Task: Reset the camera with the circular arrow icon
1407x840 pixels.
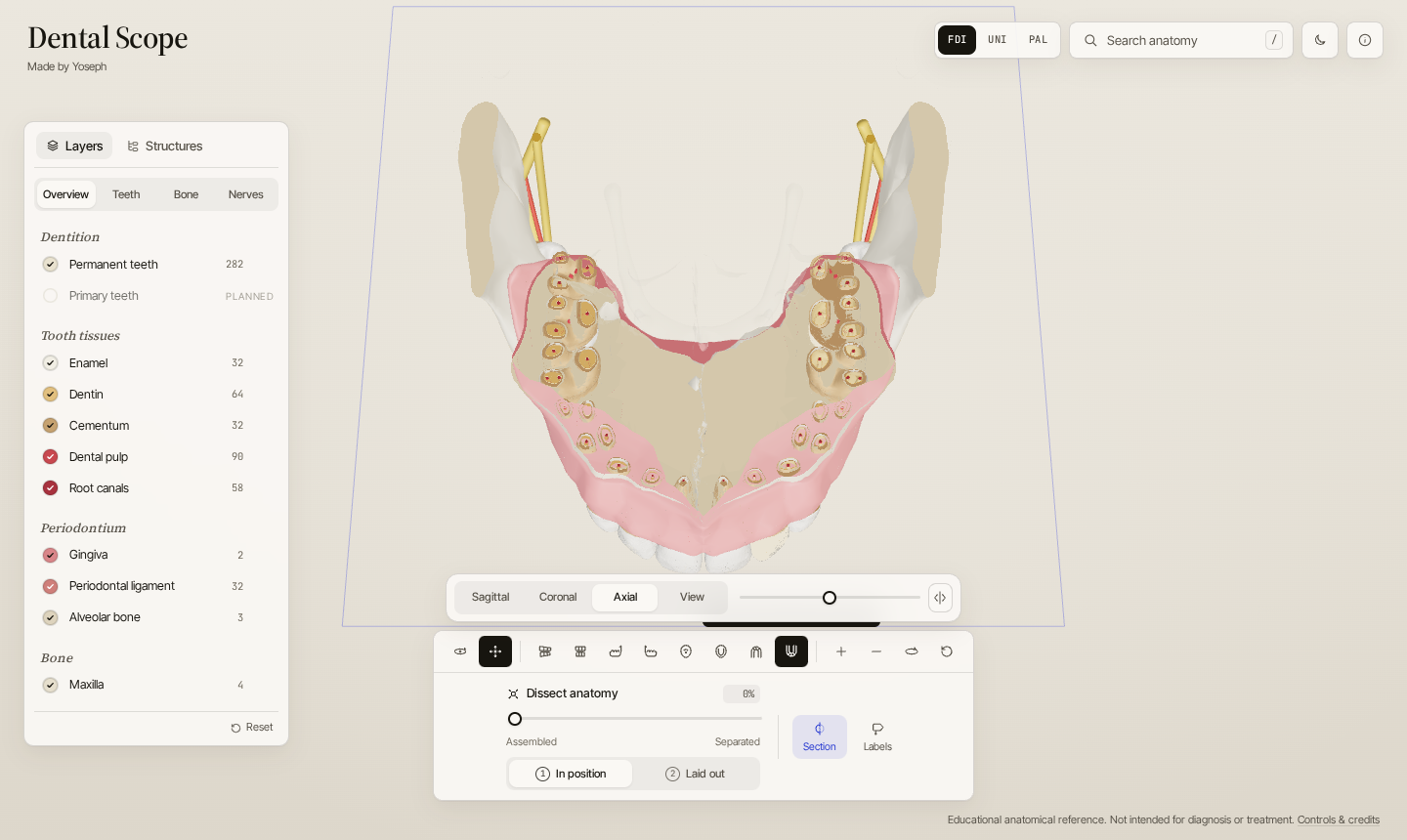Action: [x=947, y=651]
